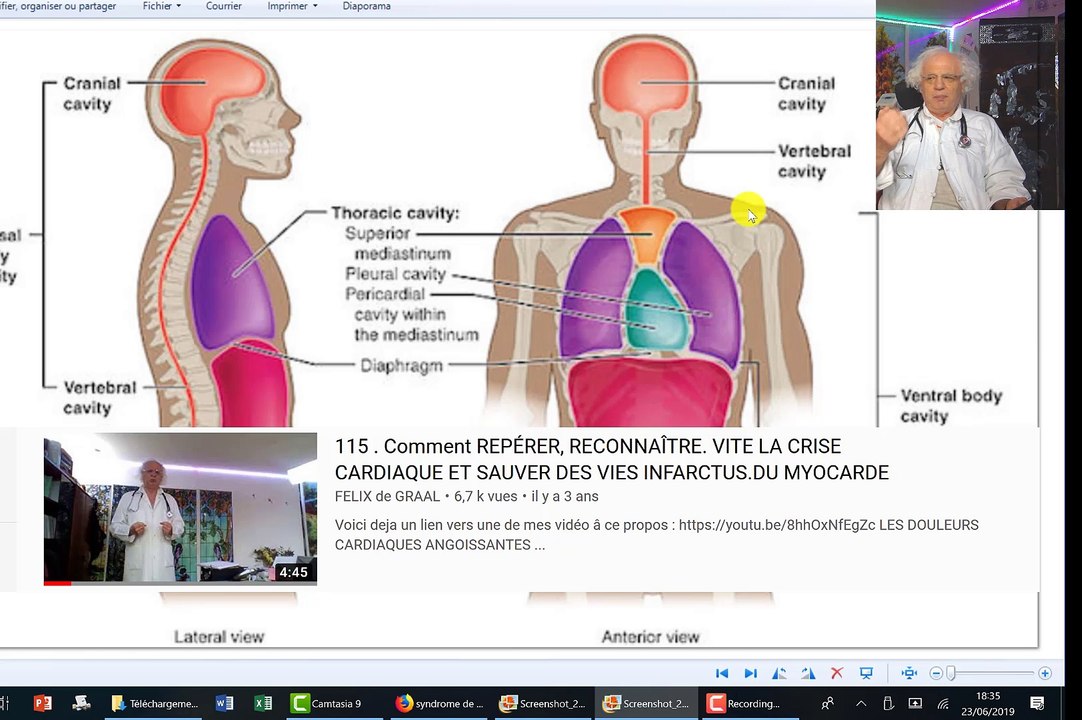Click the video thumbnail showing 4:45 duration
1082x720 pixels.
click(180, 509)
